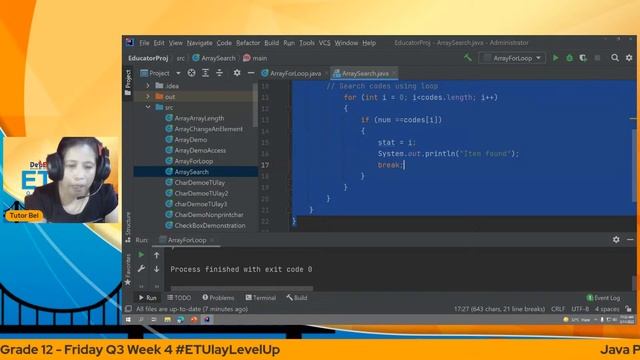Viewport: 640px width, 360px height.
Task: Select ArrayChangeAnElement in project tree
Action: coord(209,129)
